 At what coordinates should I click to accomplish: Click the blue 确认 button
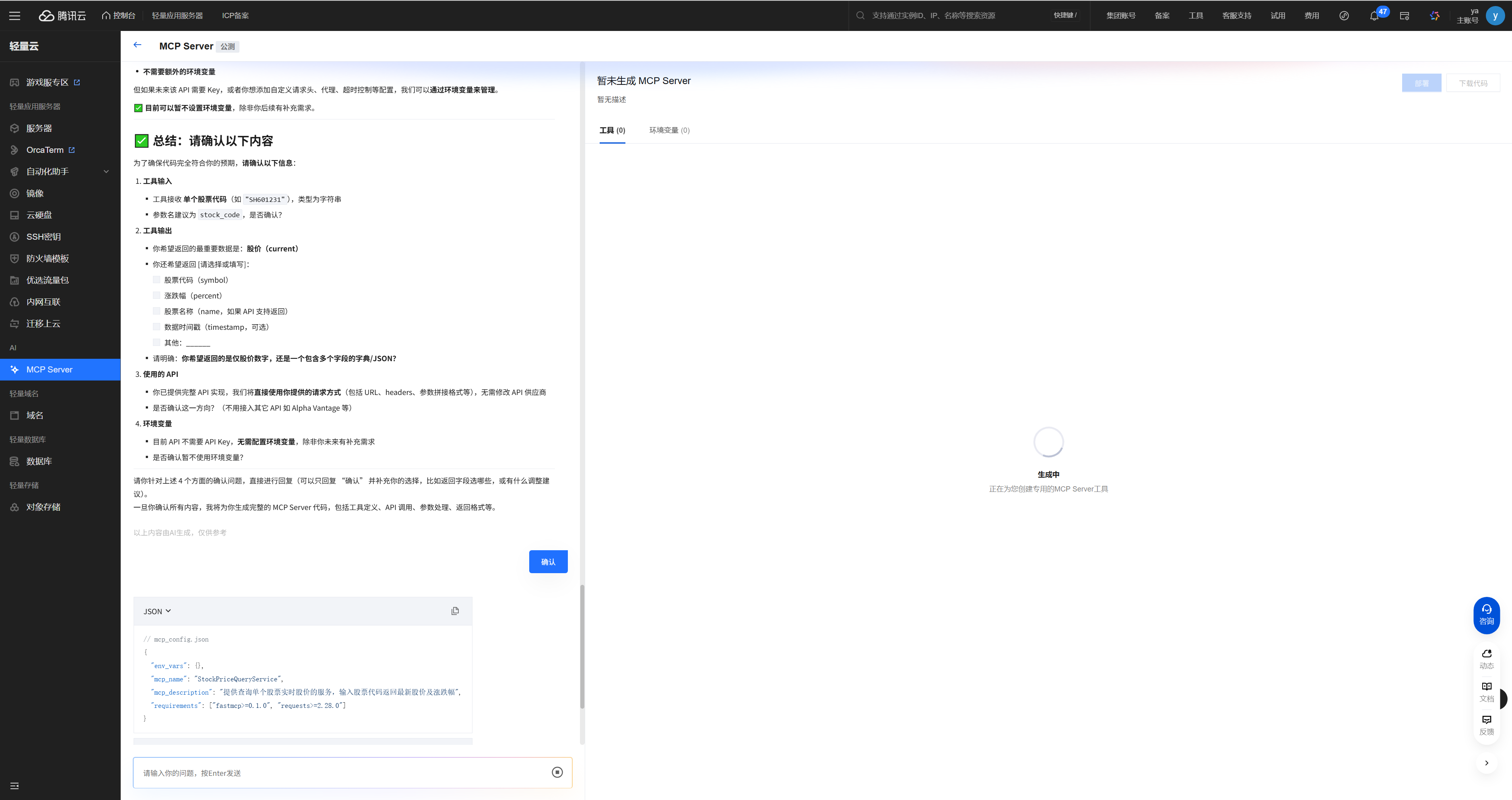pyautogui.click(x=548, y=561)
